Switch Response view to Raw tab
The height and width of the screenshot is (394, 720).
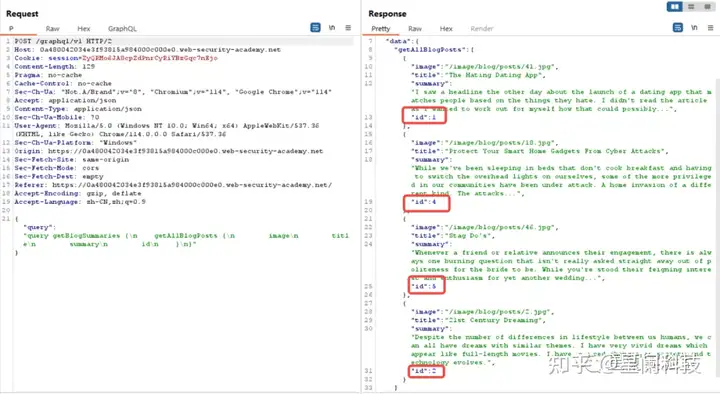coord(415,28)
